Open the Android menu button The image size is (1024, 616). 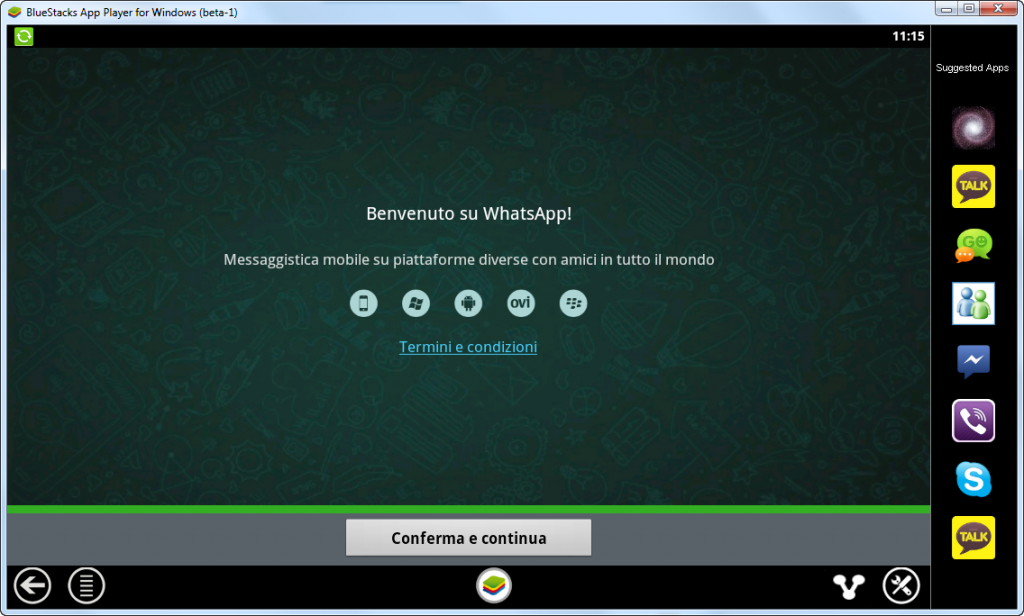click(x=86, y=585)
